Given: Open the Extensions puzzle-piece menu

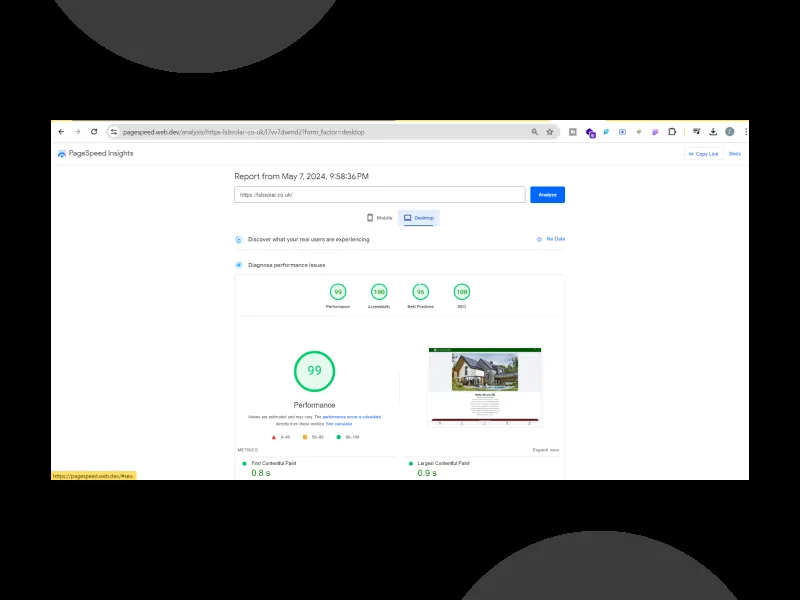Looking at the screenshot, I should click(x=672, y=132).
